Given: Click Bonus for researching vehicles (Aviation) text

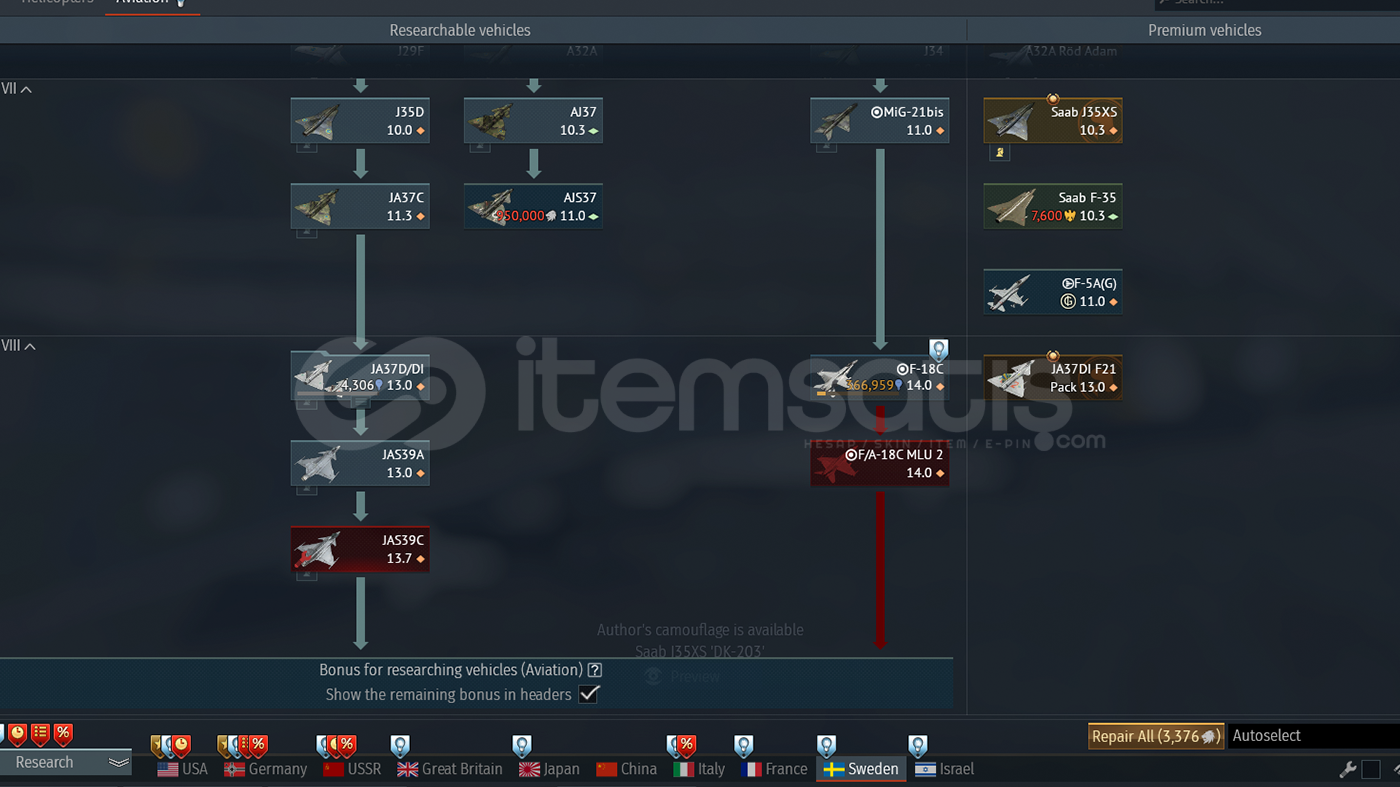Looking at the screenshot, I should point(451,670).
